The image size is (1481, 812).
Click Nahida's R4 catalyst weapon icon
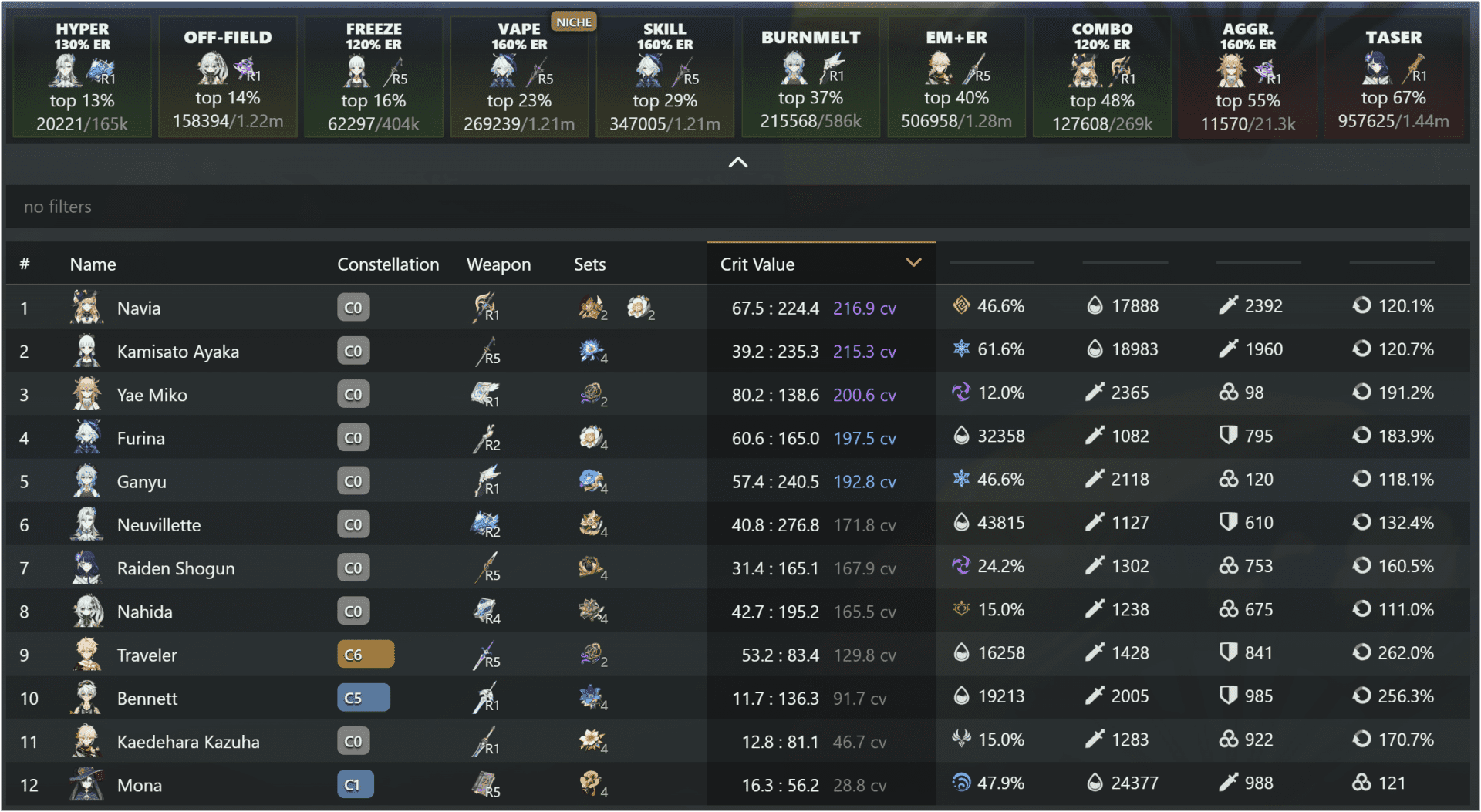486,611
